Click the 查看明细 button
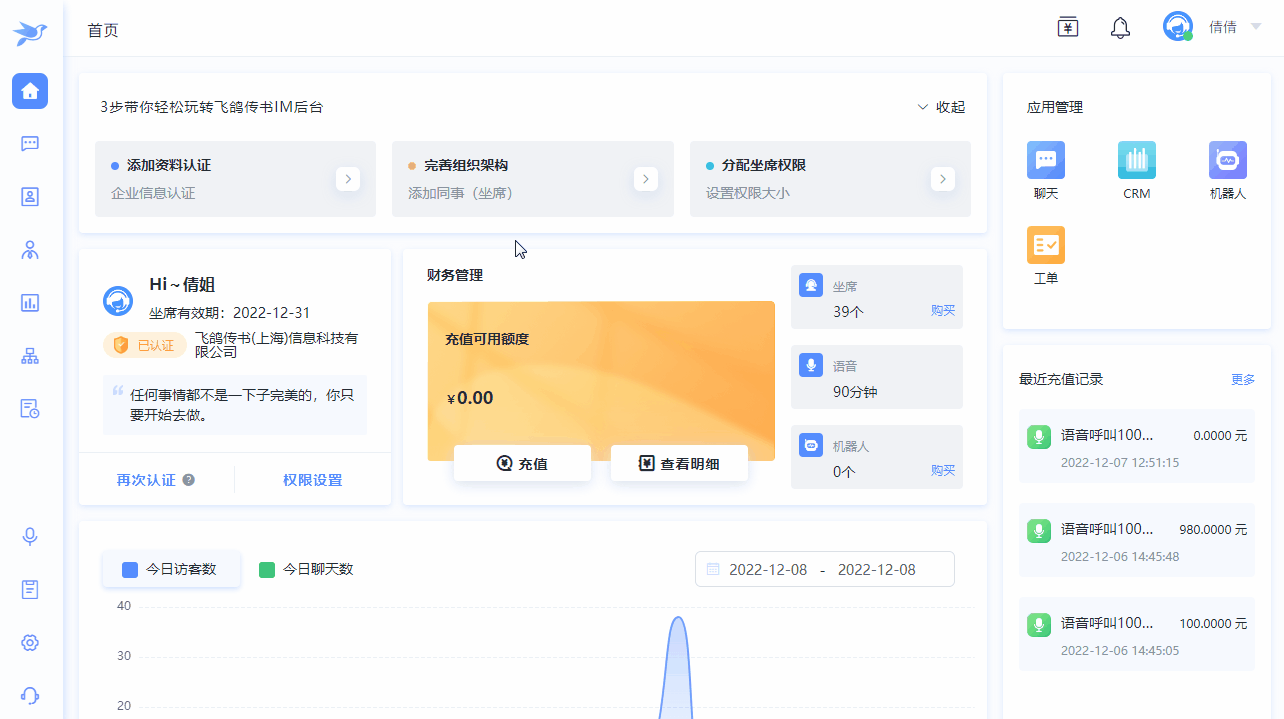The width and height of the screenshot is (1284, 719). (x=679, y=464)
